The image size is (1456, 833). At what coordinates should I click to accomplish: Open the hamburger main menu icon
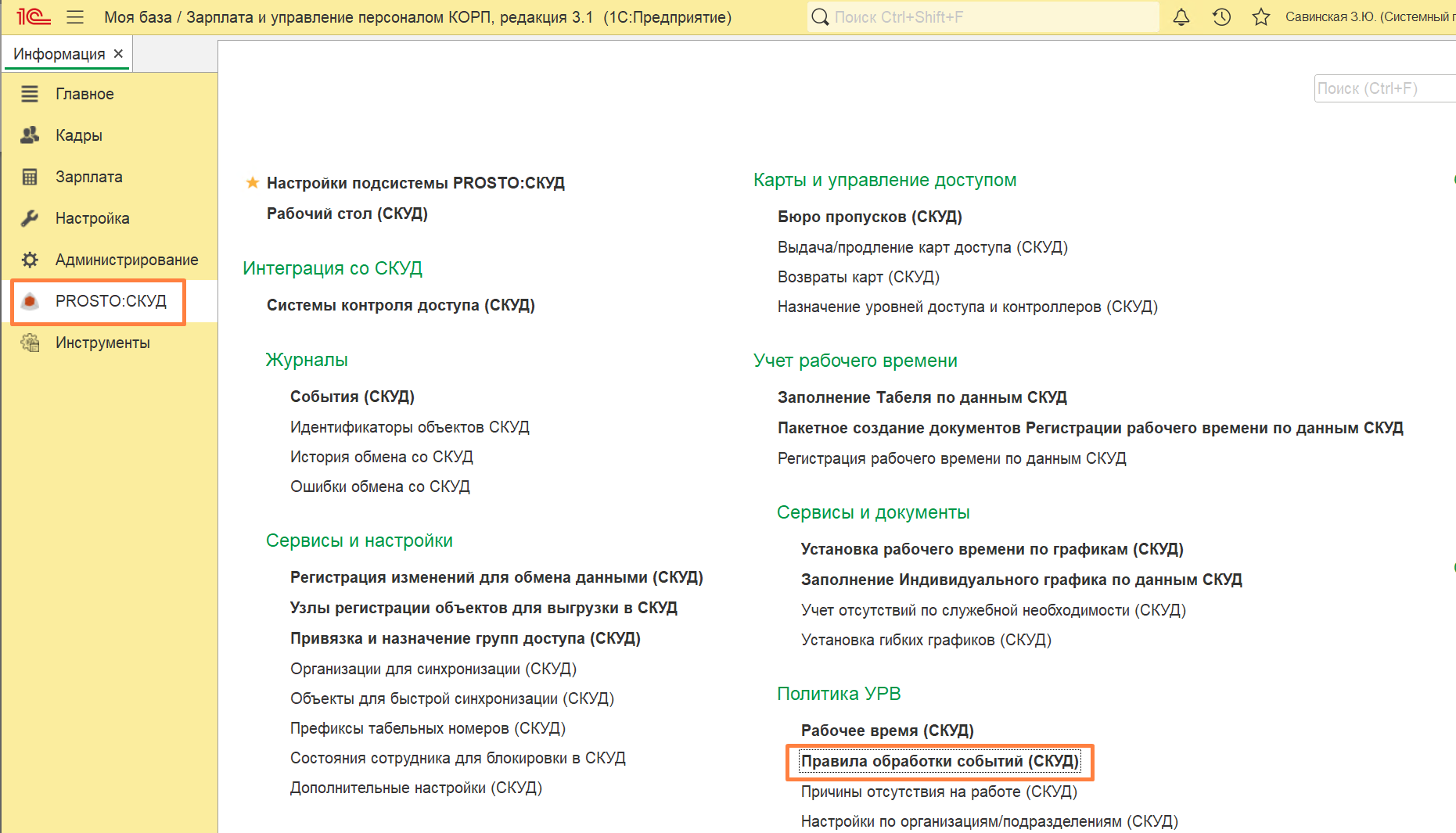pyautogui.click(x=75, y=16)
